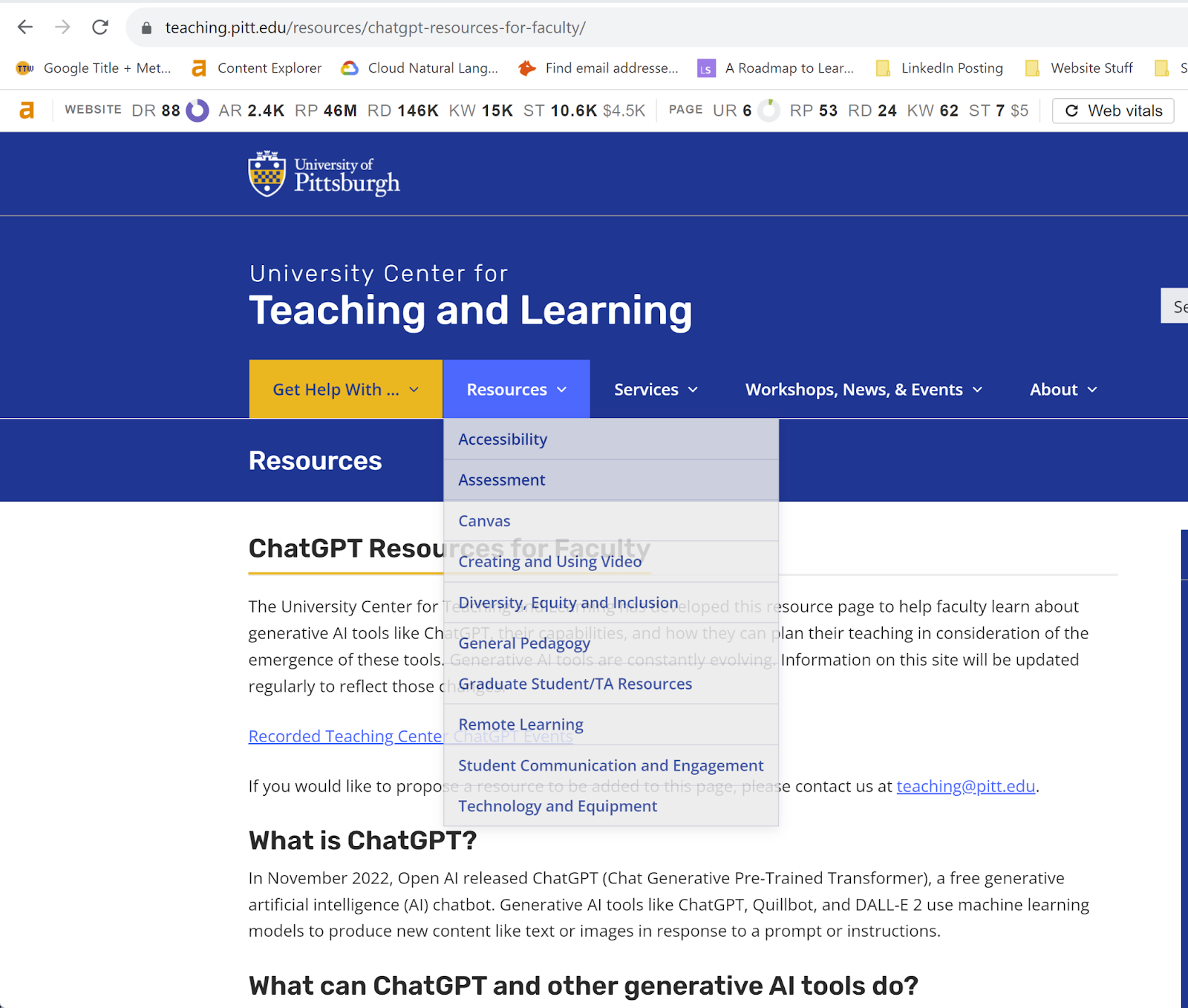Click the address bar URL

(x=375, y=27)
